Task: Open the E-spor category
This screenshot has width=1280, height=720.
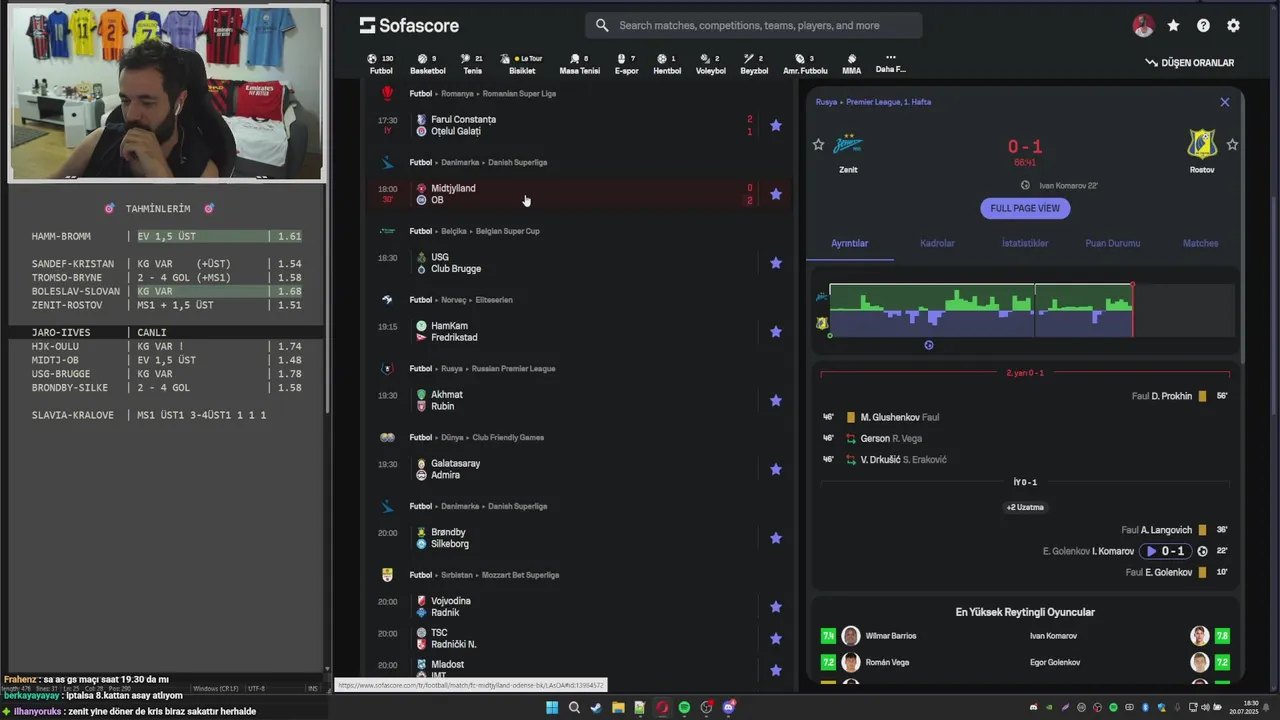Action: 626,64
